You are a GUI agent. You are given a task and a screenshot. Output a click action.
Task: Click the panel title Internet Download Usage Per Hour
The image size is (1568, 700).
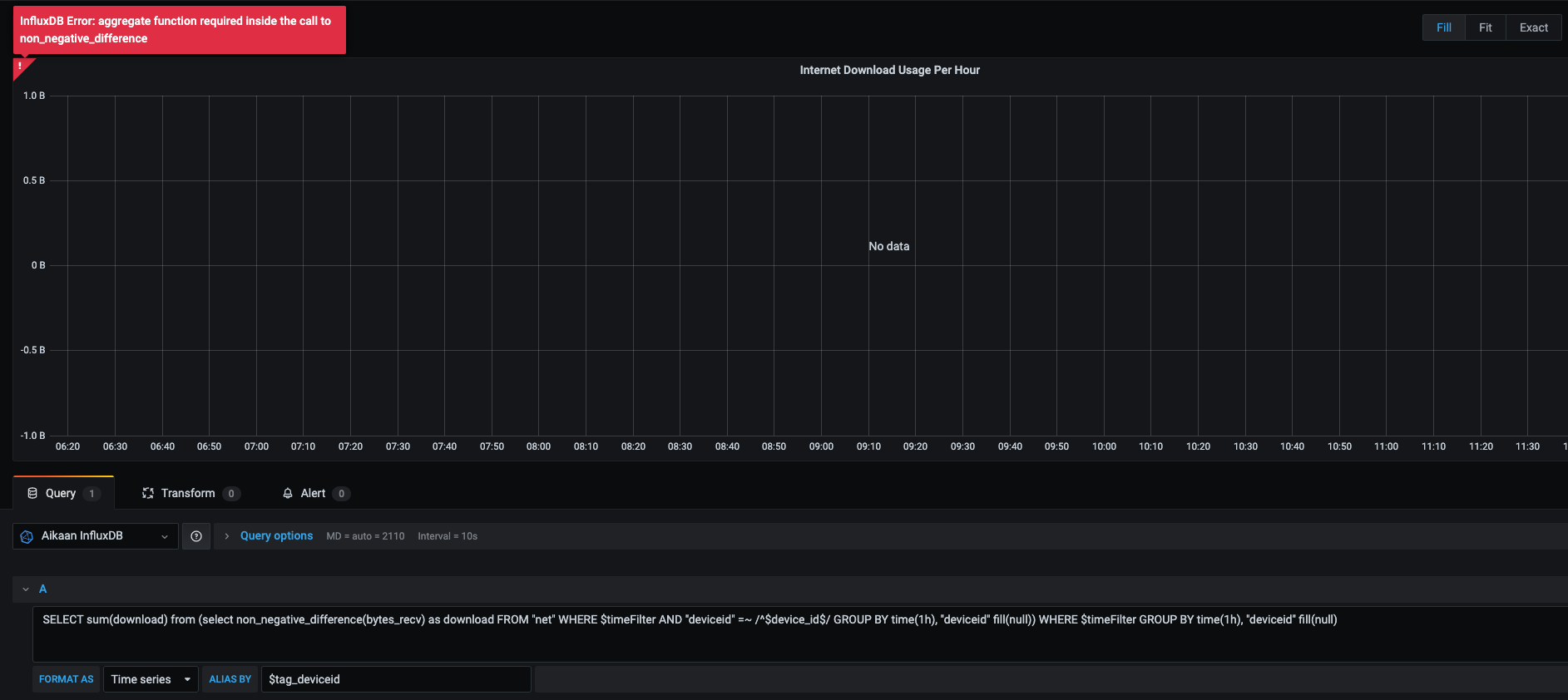[x=889, y=70]
